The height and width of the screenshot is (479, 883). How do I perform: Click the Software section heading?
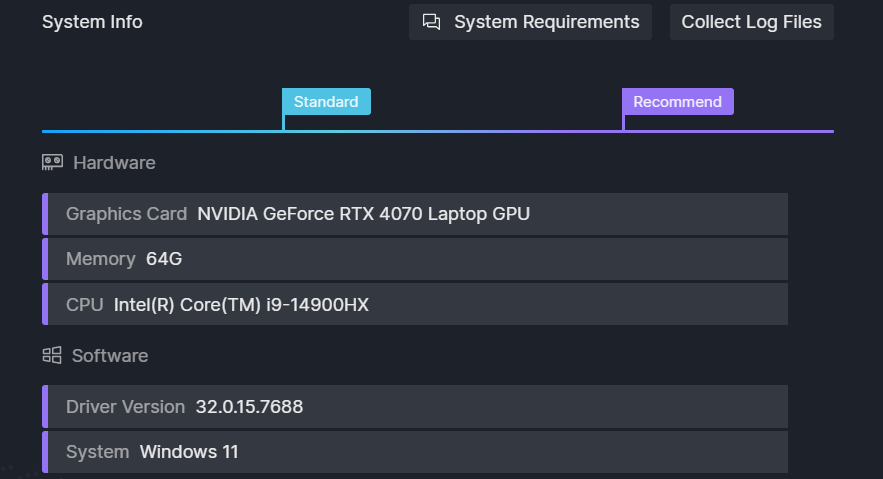click(x=110, y=356)
